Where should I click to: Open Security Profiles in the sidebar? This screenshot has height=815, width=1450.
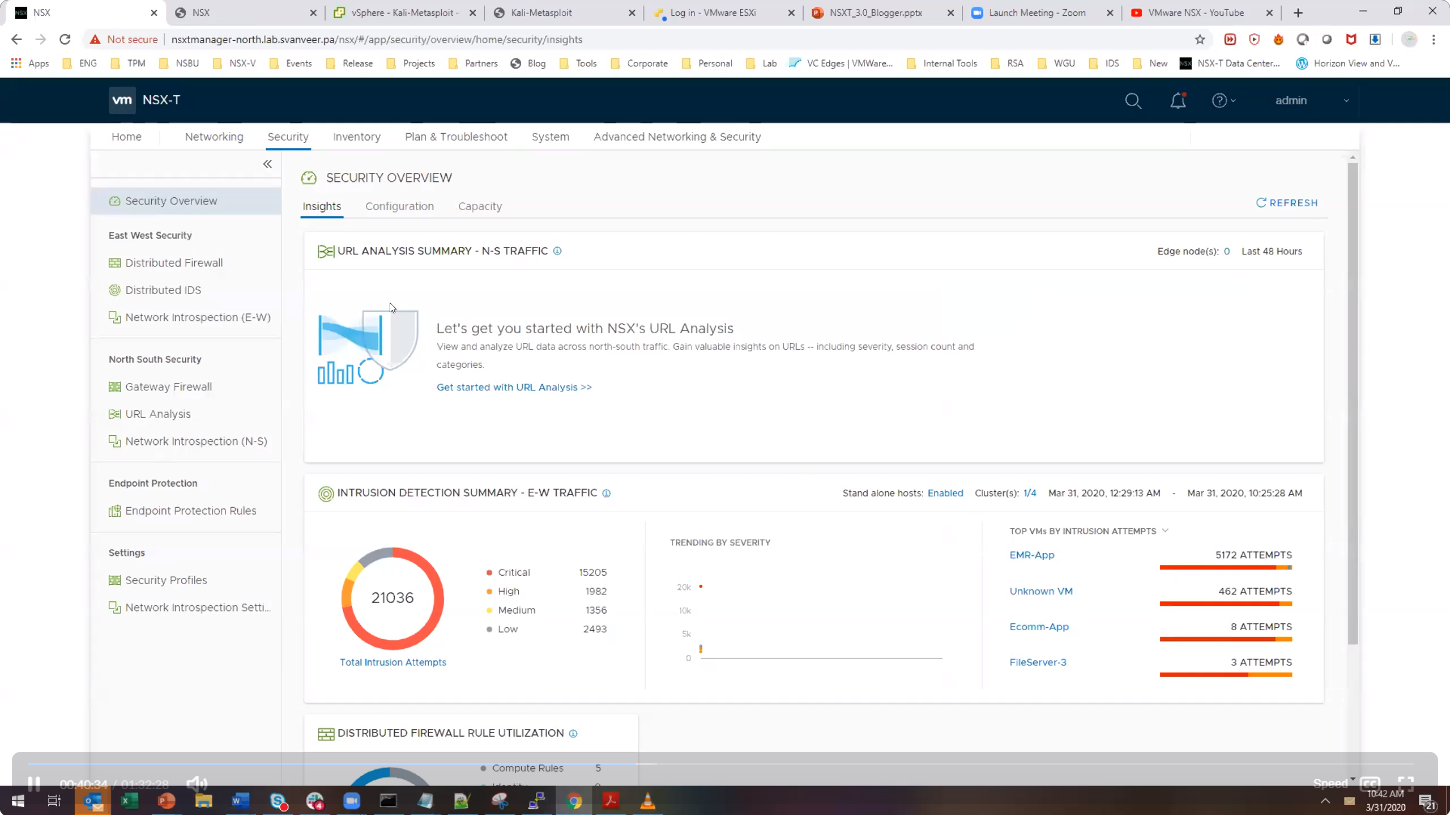[166, 580]
